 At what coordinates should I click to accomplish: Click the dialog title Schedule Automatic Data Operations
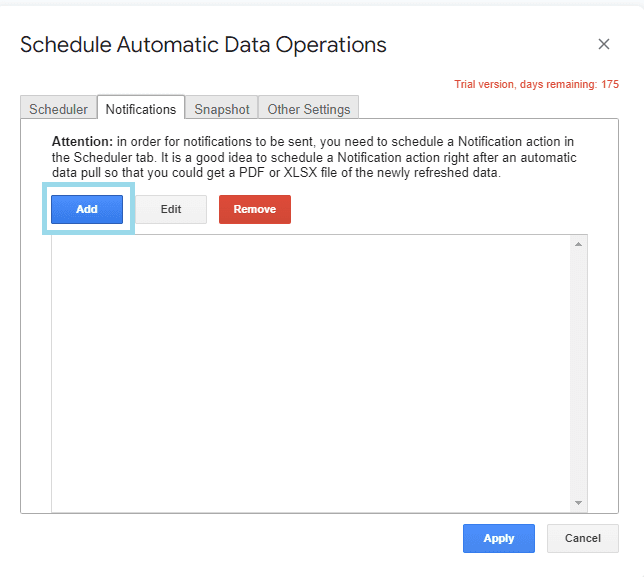(203, 45)
